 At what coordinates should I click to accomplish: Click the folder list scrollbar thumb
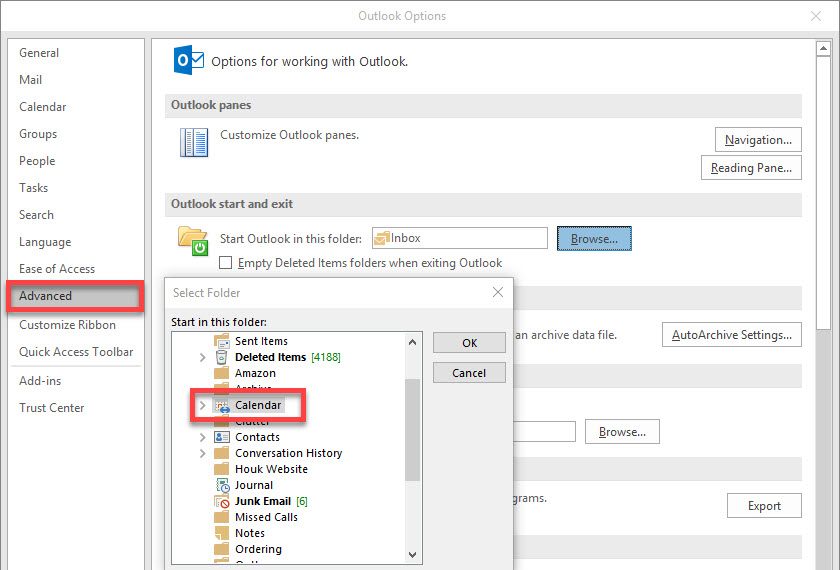tap(412, 430)
